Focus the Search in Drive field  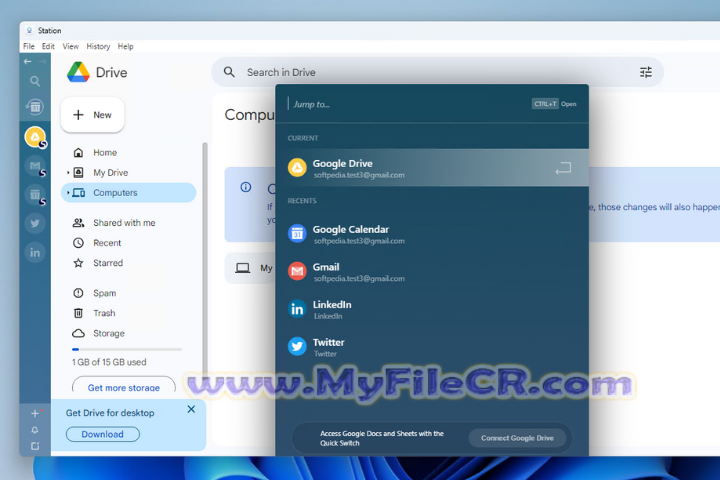click(436, 72)
